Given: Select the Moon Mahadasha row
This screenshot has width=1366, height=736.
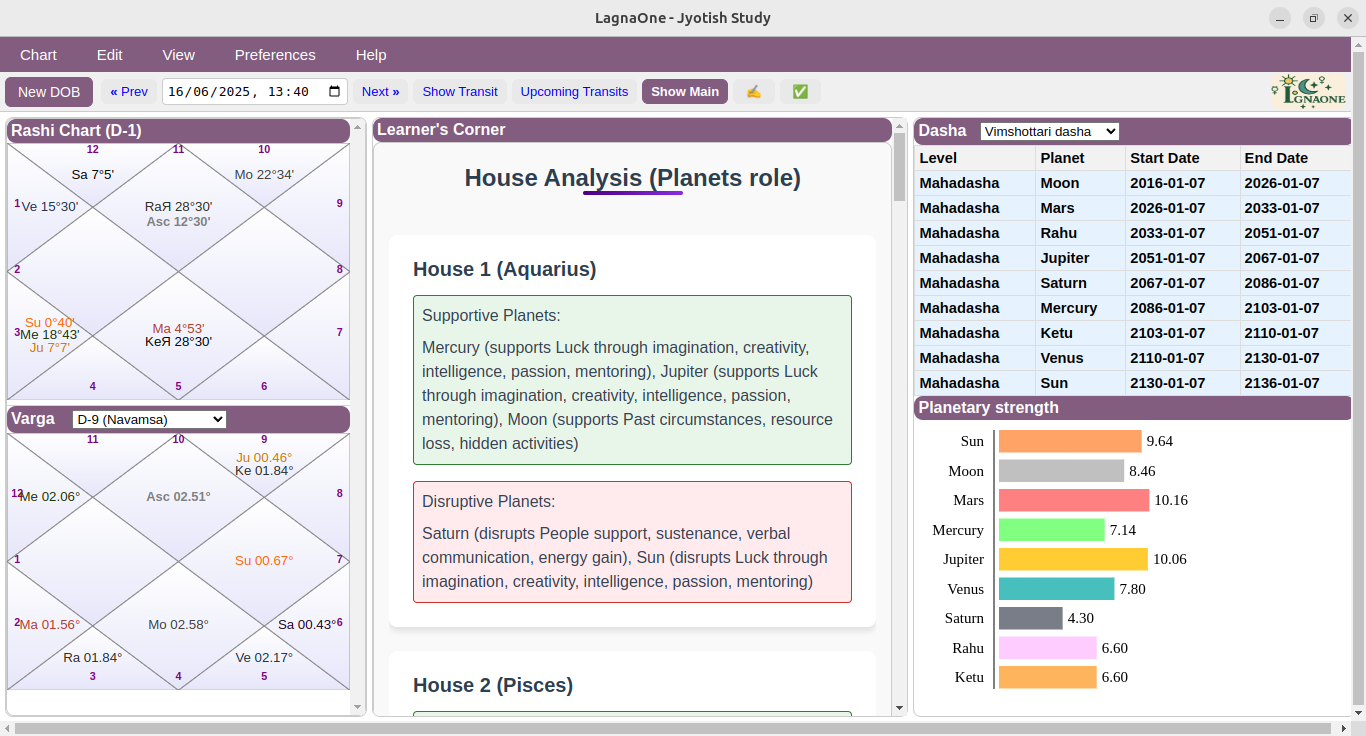Looking at the screenshot, I should (1133, 183).
